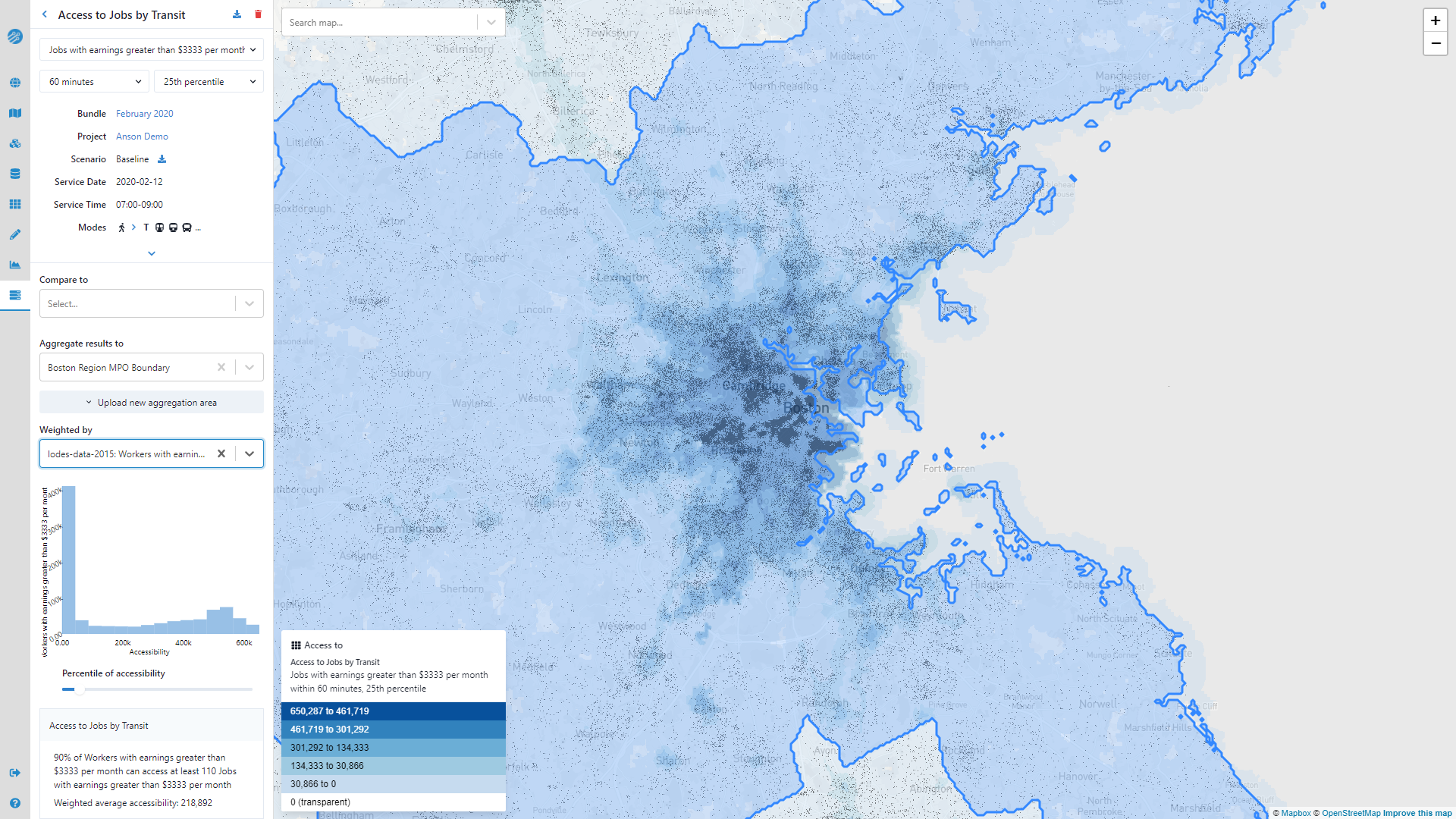Expand the job type dropdown
The width and height of the screenshot is (1456, 819).
pyautogui.click(x=251, y=50)
